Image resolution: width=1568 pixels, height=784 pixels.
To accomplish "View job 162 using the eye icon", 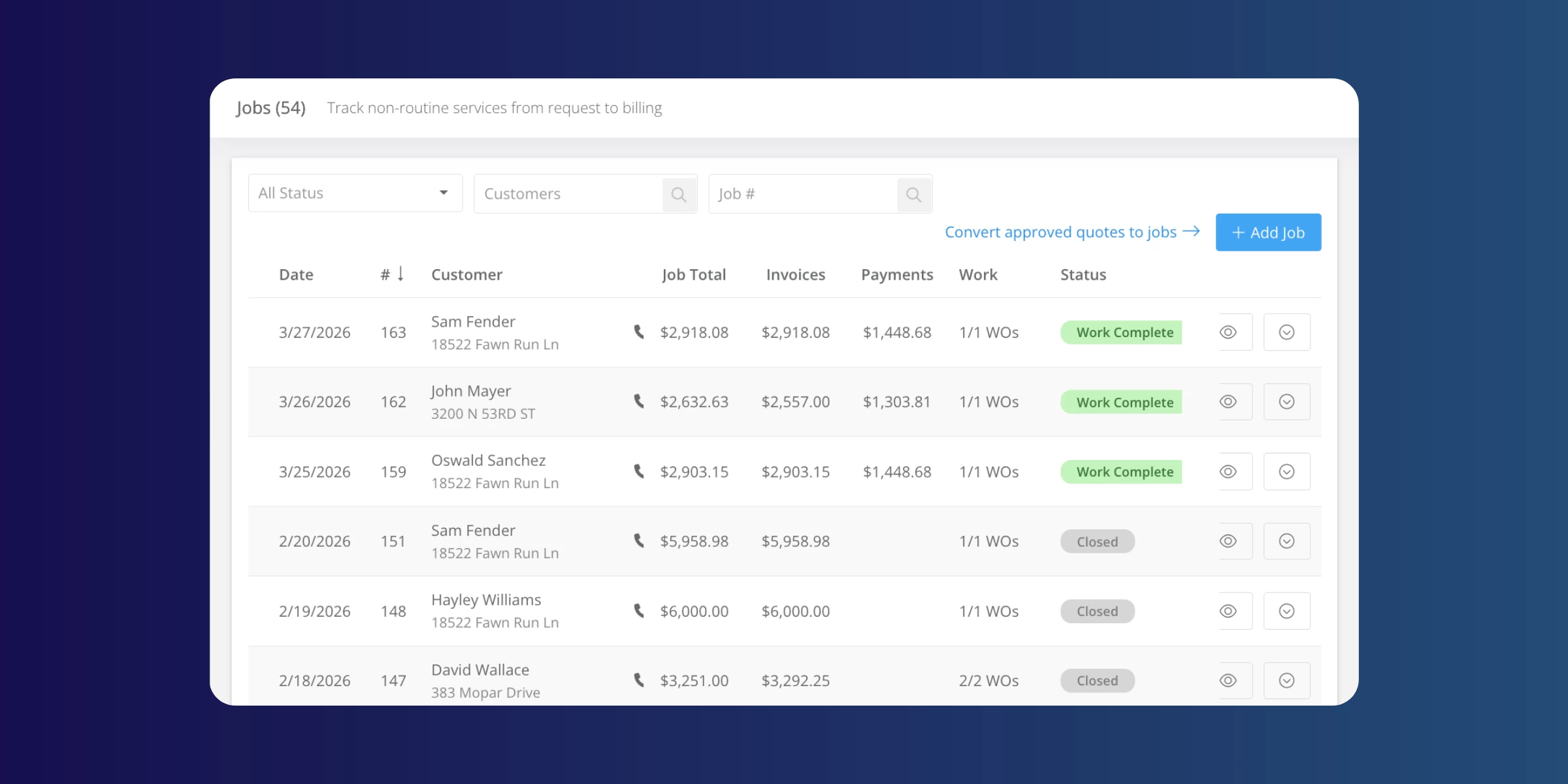I will click(x=1228, y=402).
